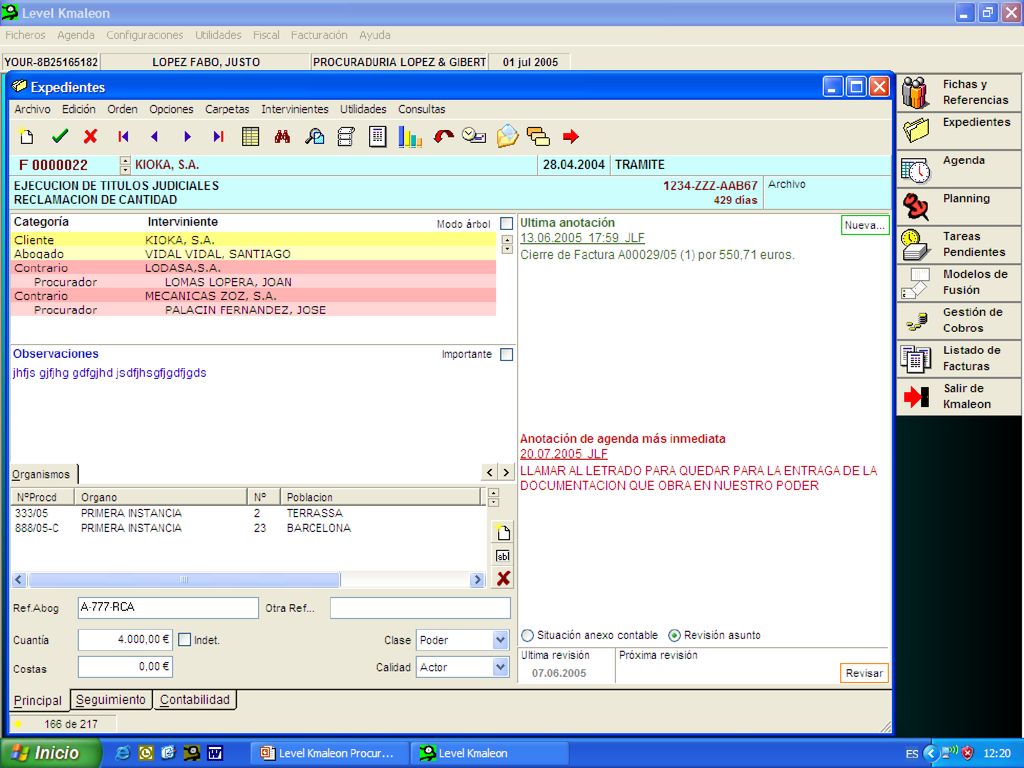Click the spinner beside expediente number F 0000022
This screenshot has width=1024, height=768.
pos(125,165)
